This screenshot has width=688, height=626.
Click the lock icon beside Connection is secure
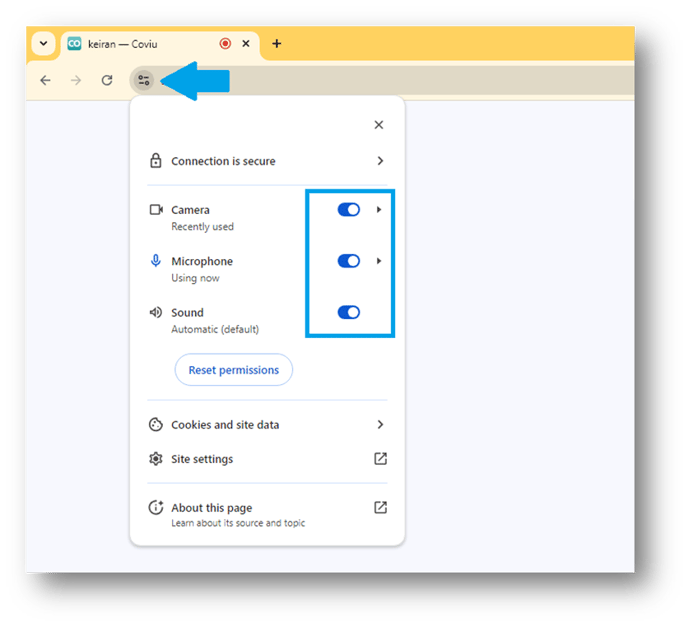pos(156,161)
